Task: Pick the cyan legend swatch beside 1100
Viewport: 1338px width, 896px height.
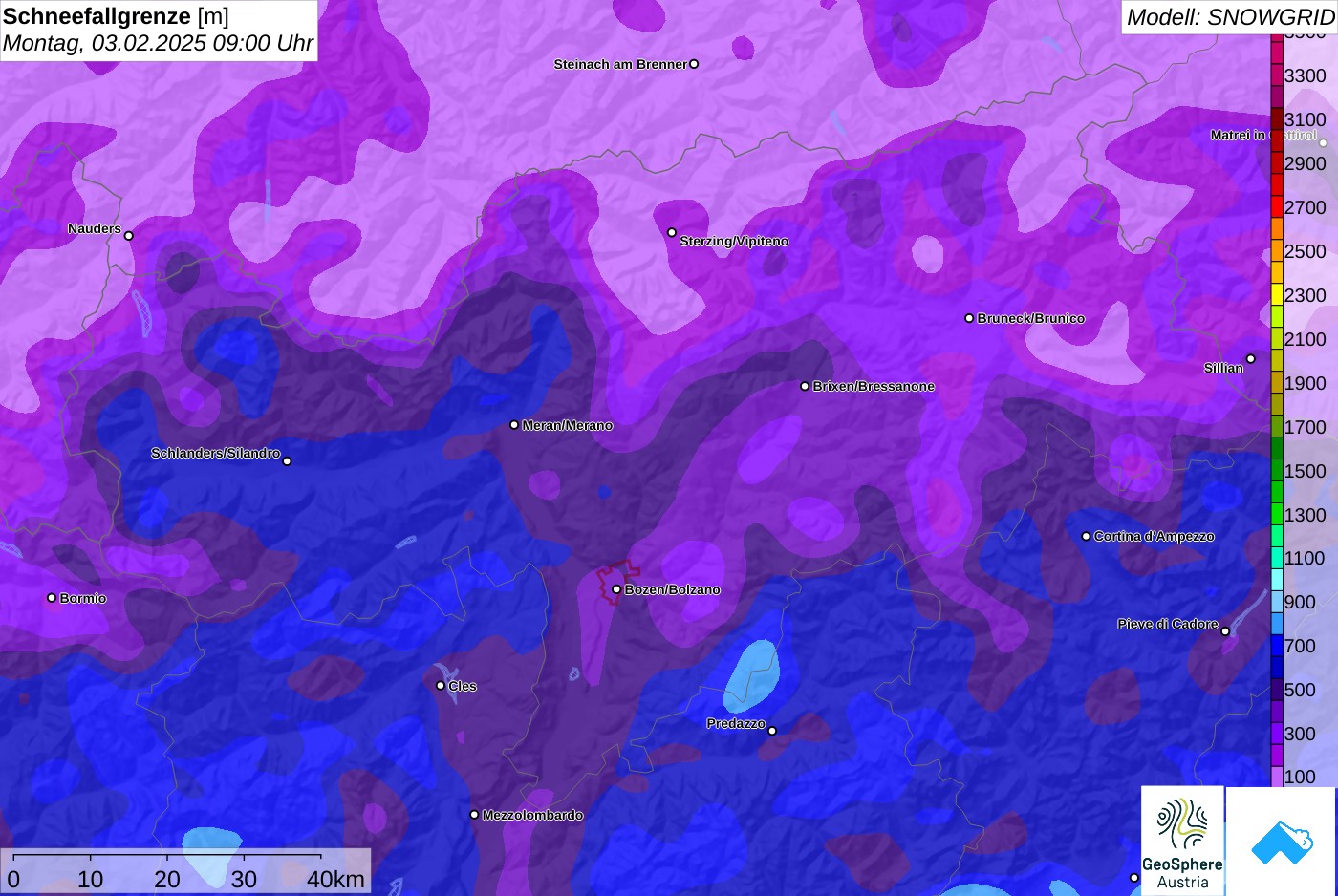Action: tap(1276, 559)
